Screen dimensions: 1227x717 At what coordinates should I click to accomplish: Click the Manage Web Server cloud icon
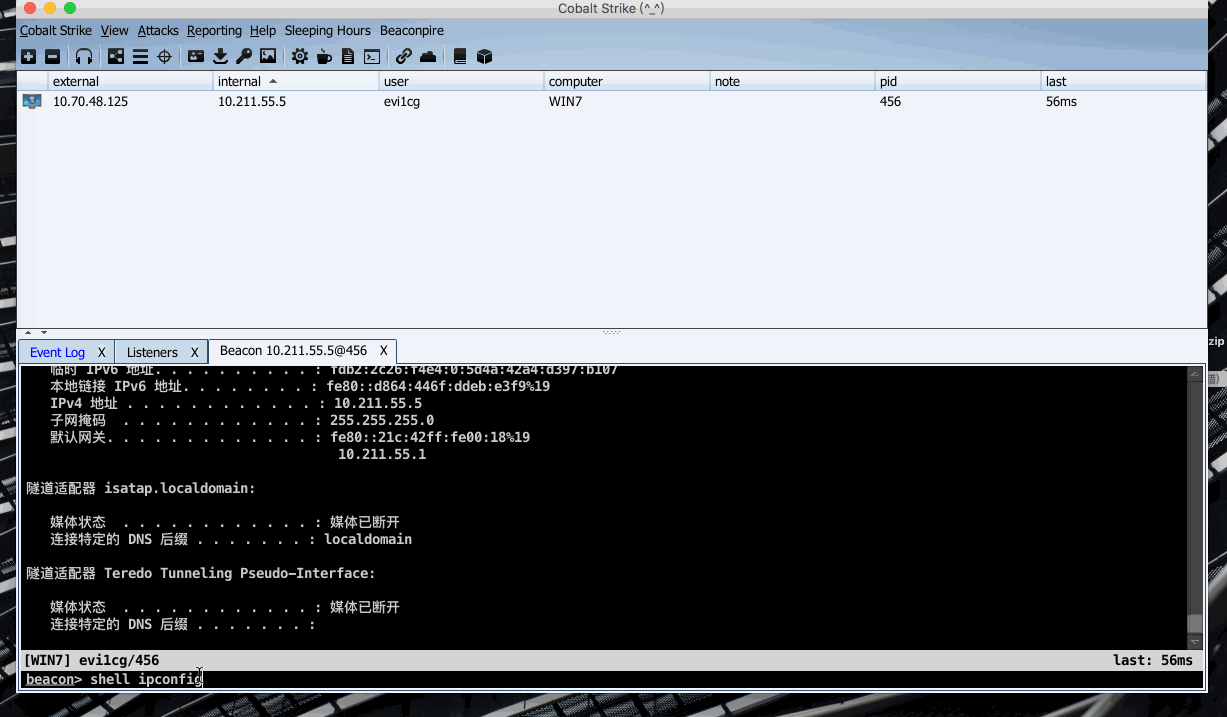click(x=428, y=57)
